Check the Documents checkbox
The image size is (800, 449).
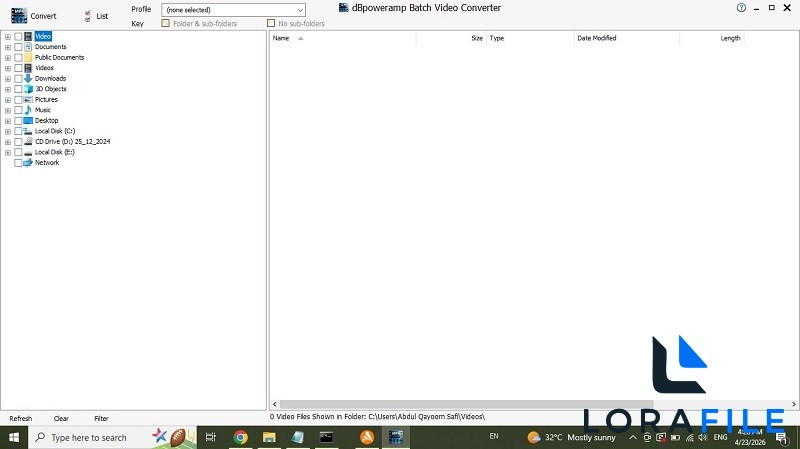coord(18,47)
